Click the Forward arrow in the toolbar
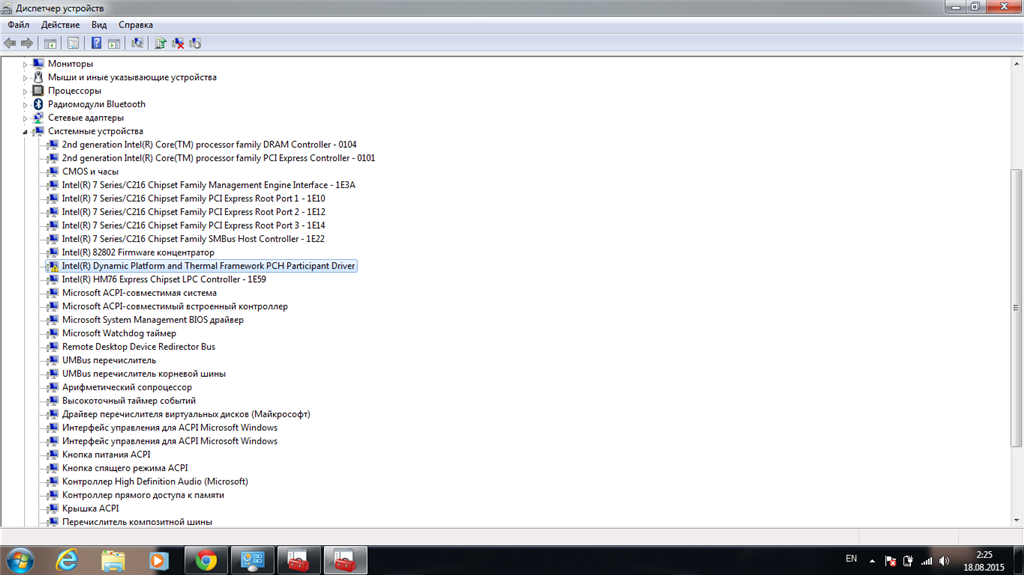This screenshot has height=575, width=1024. [27, 43]
